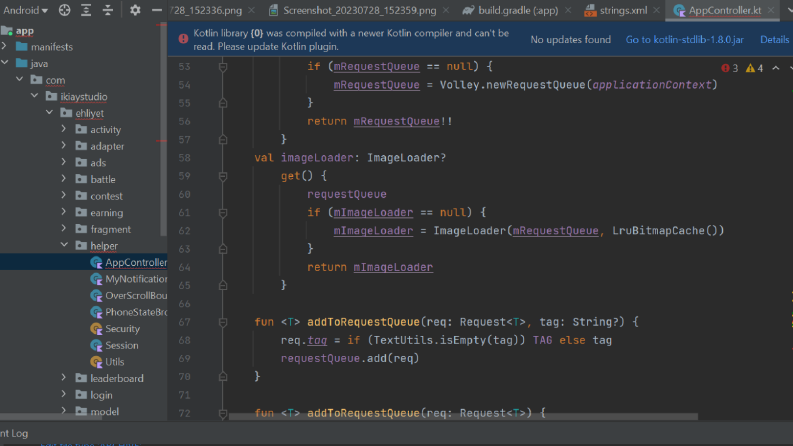Screen dimensions: 793x446
Task: Expand the battle package
Action: click(x=64, y=179)
